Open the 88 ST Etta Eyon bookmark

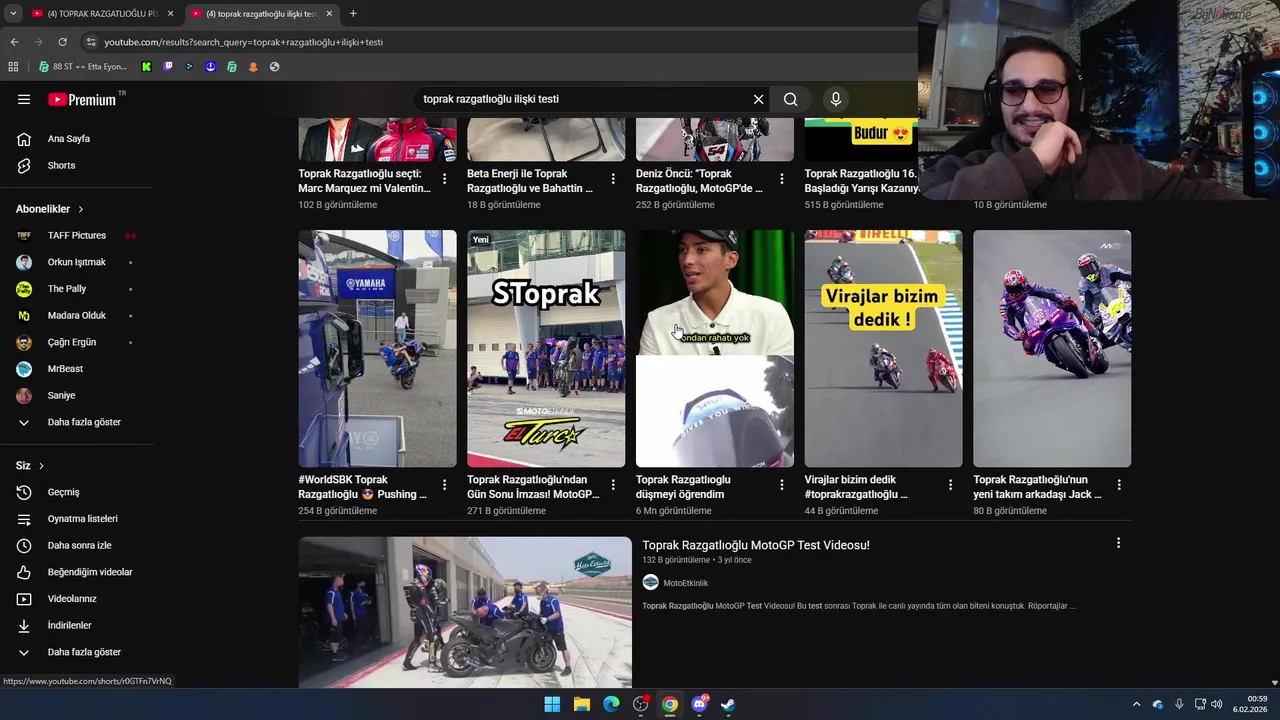(x=83, y=67)
